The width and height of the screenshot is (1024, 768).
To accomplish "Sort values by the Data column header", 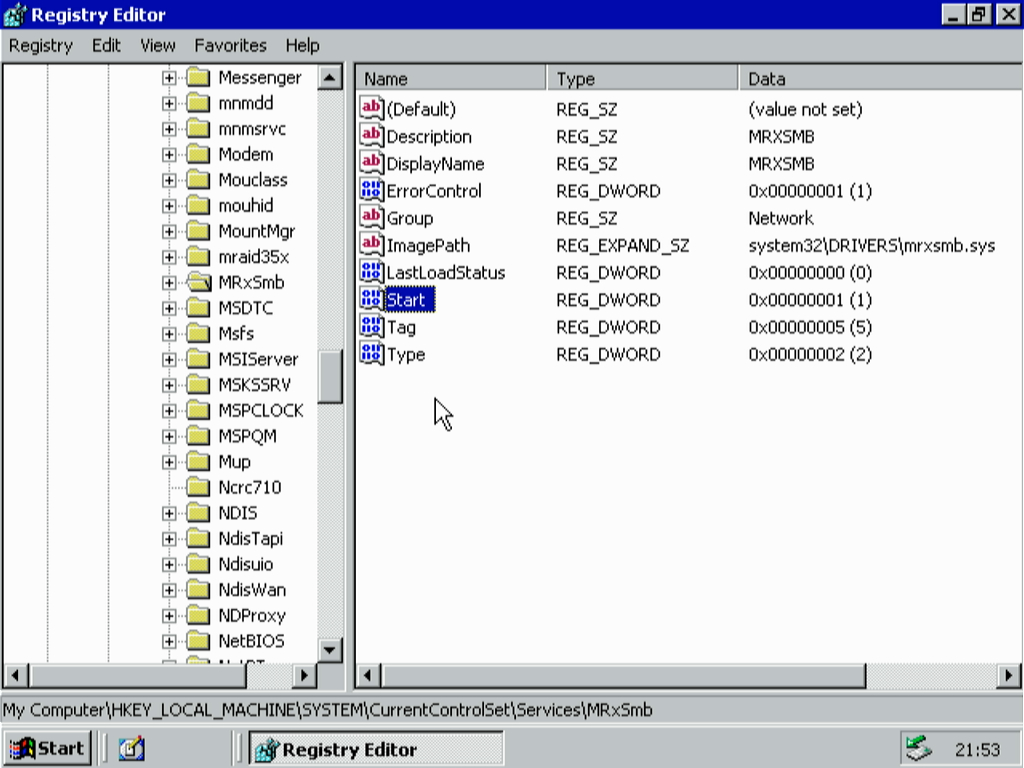I will [881, 79].
